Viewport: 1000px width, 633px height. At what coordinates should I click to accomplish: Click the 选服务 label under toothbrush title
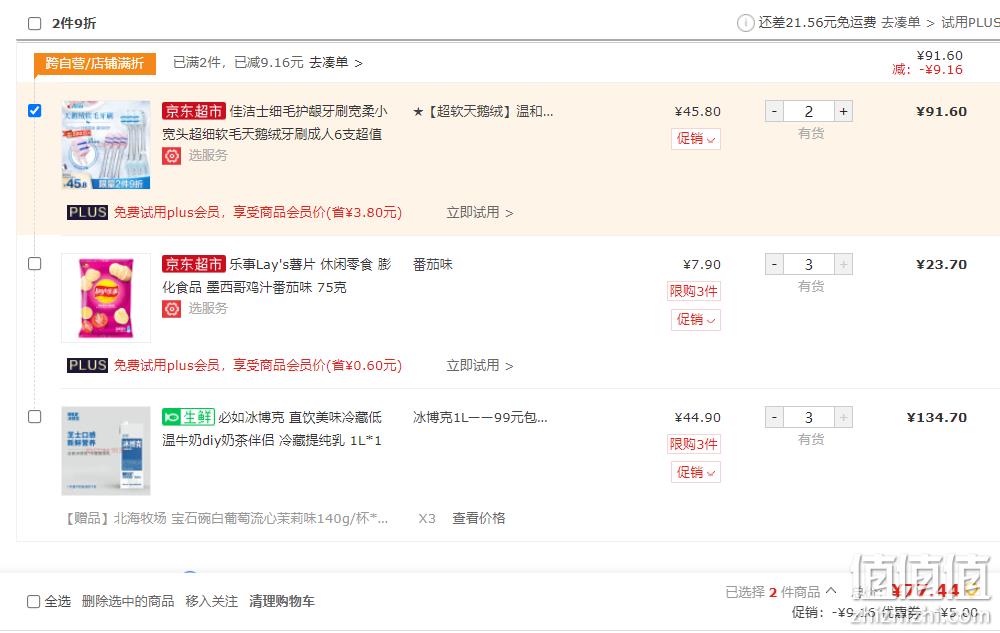[x=208, y=156]
